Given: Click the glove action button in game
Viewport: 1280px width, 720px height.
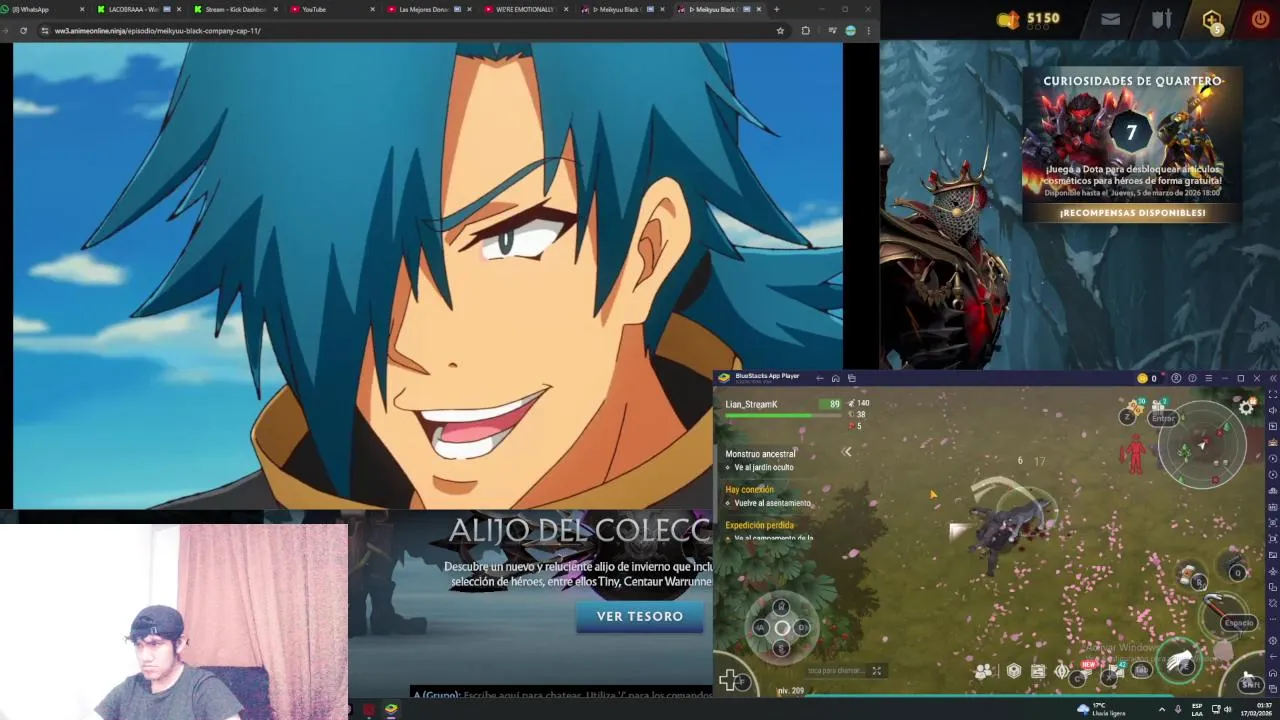Looking at the screenshot, I should (x=1181, y=661).
